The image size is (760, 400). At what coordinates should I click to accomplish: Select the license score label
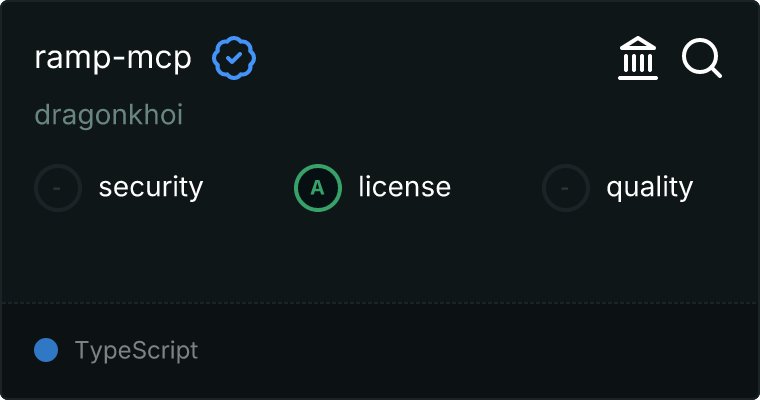404,187
